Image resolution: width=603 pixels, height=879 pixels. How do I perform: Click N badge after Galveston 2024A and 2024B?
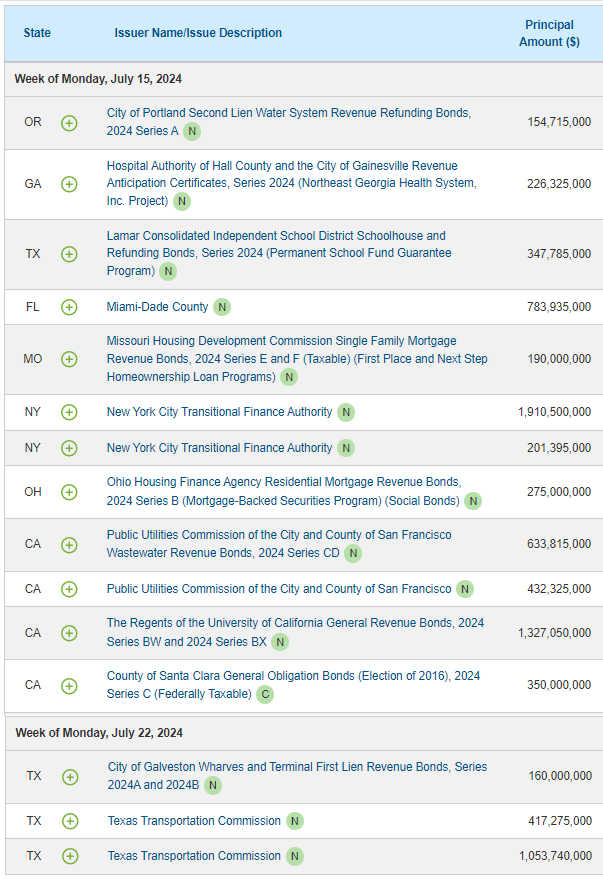(213, 785)
